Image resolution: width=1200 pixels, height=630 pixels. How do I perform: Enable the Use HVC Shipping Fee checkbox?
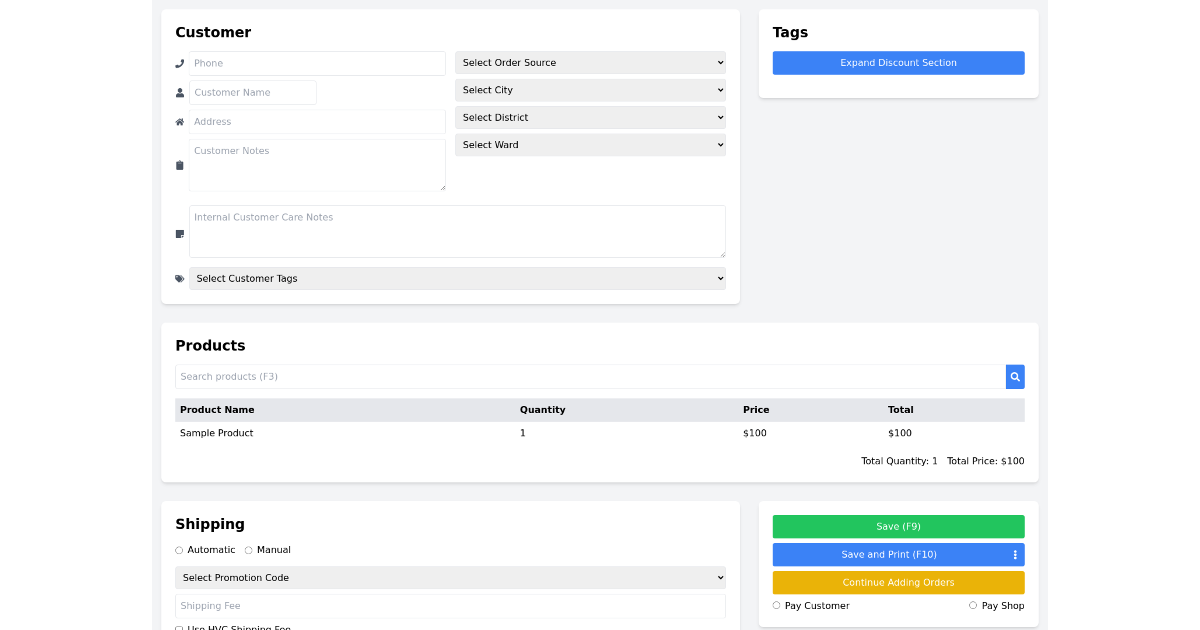(x=178, y=627)
